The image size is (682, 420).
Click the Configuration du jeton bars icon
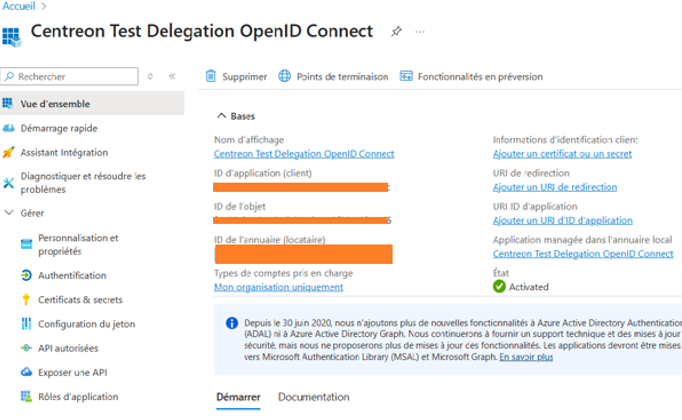coord(27,324)
